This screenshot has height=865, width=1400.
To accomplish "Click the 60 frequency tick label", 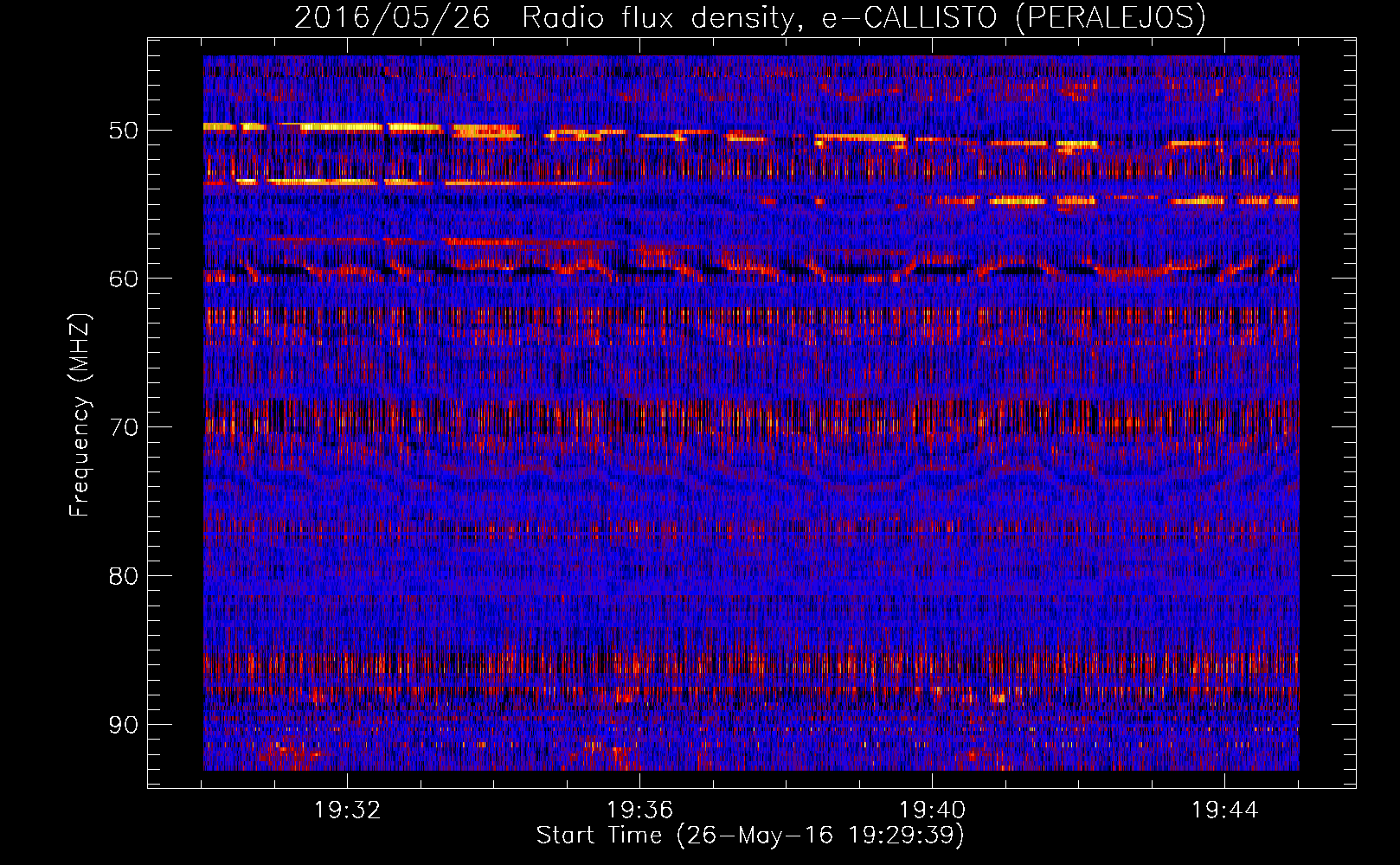I will click(x=123, y=279).
